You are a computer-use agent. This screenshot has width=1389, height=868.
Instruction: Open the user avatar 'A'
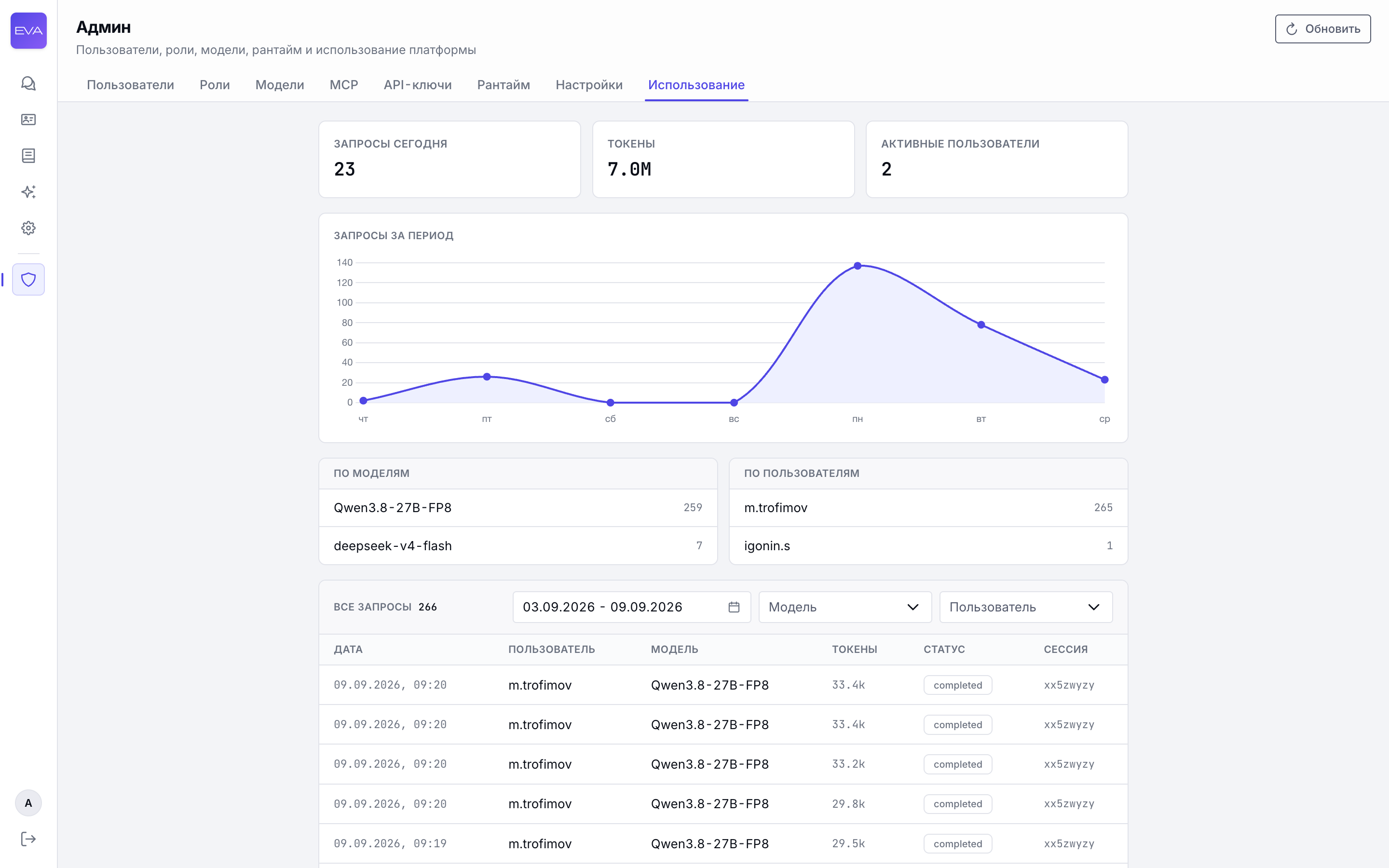(x=28, y=803)
